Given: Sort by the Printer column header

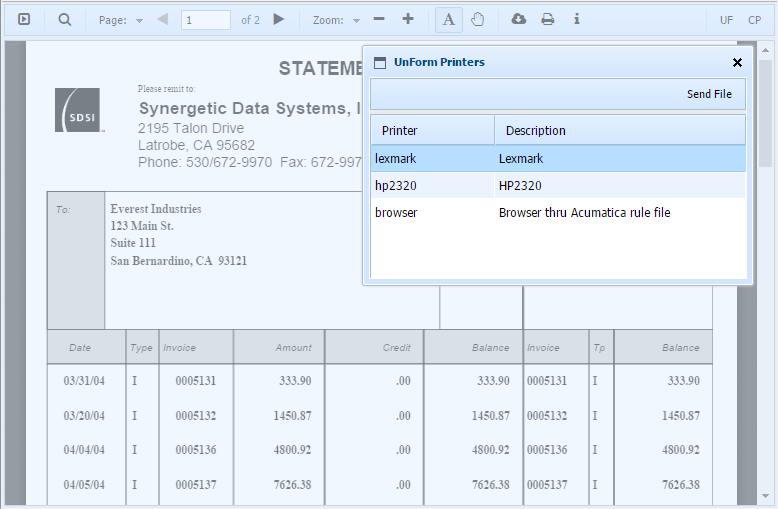Looking at the screenshot, I should (432, 130).
